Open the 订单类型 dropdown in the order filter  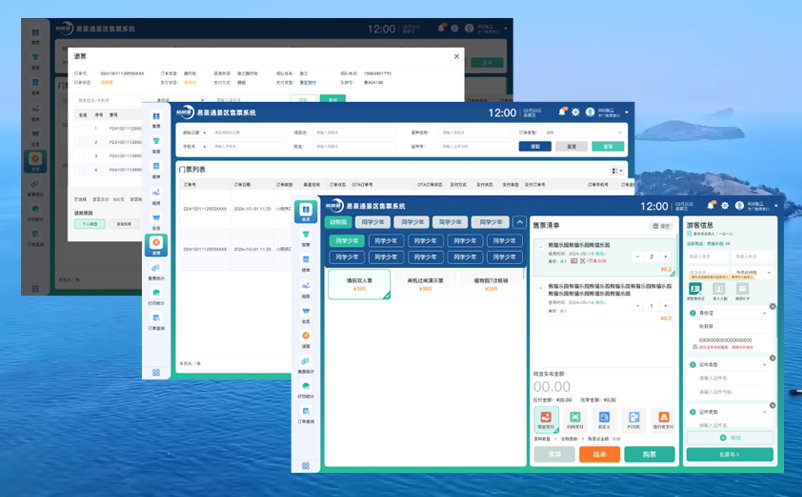point(580,132)
